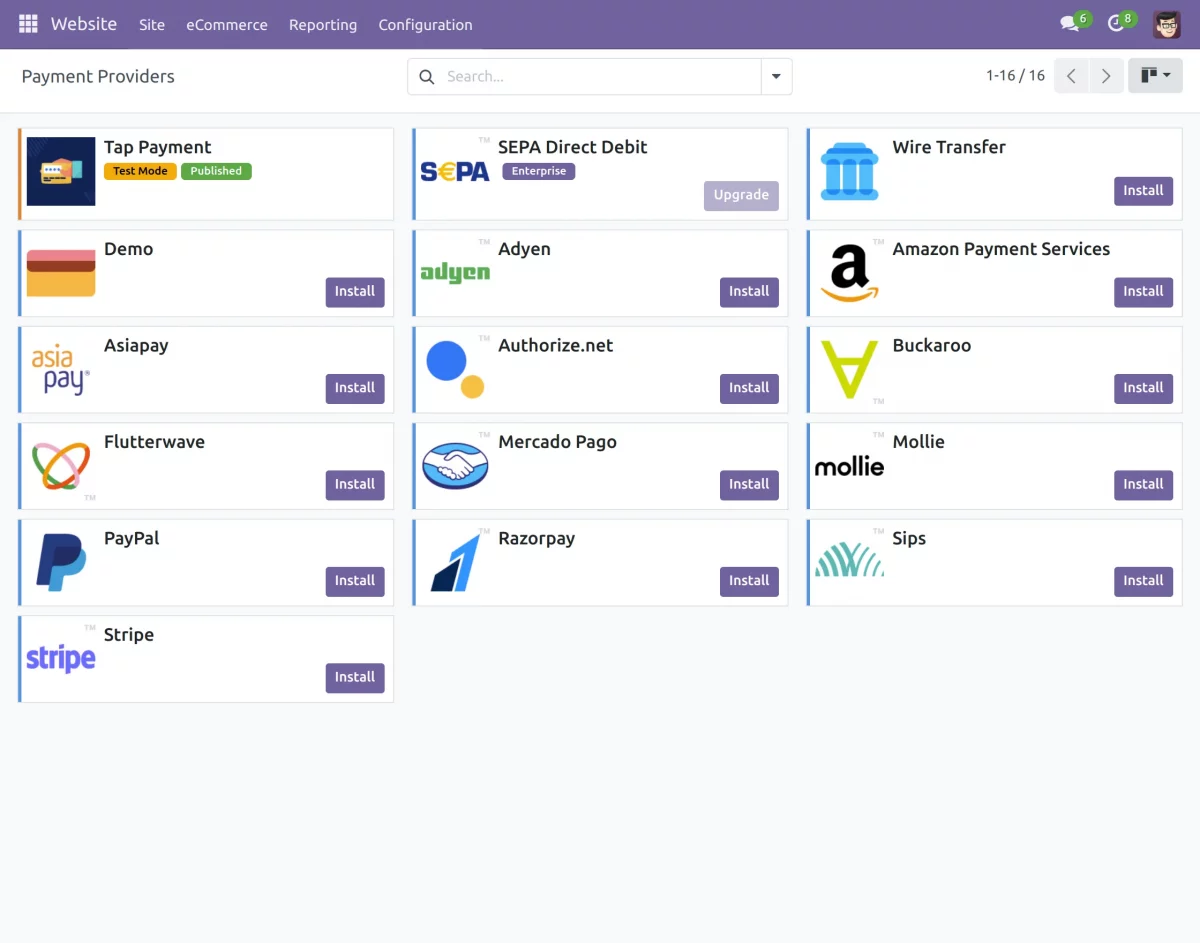This screenshot has width=1200, height=943.
Task: Open the view switcher dropdown
Action: pos(1155,76)
